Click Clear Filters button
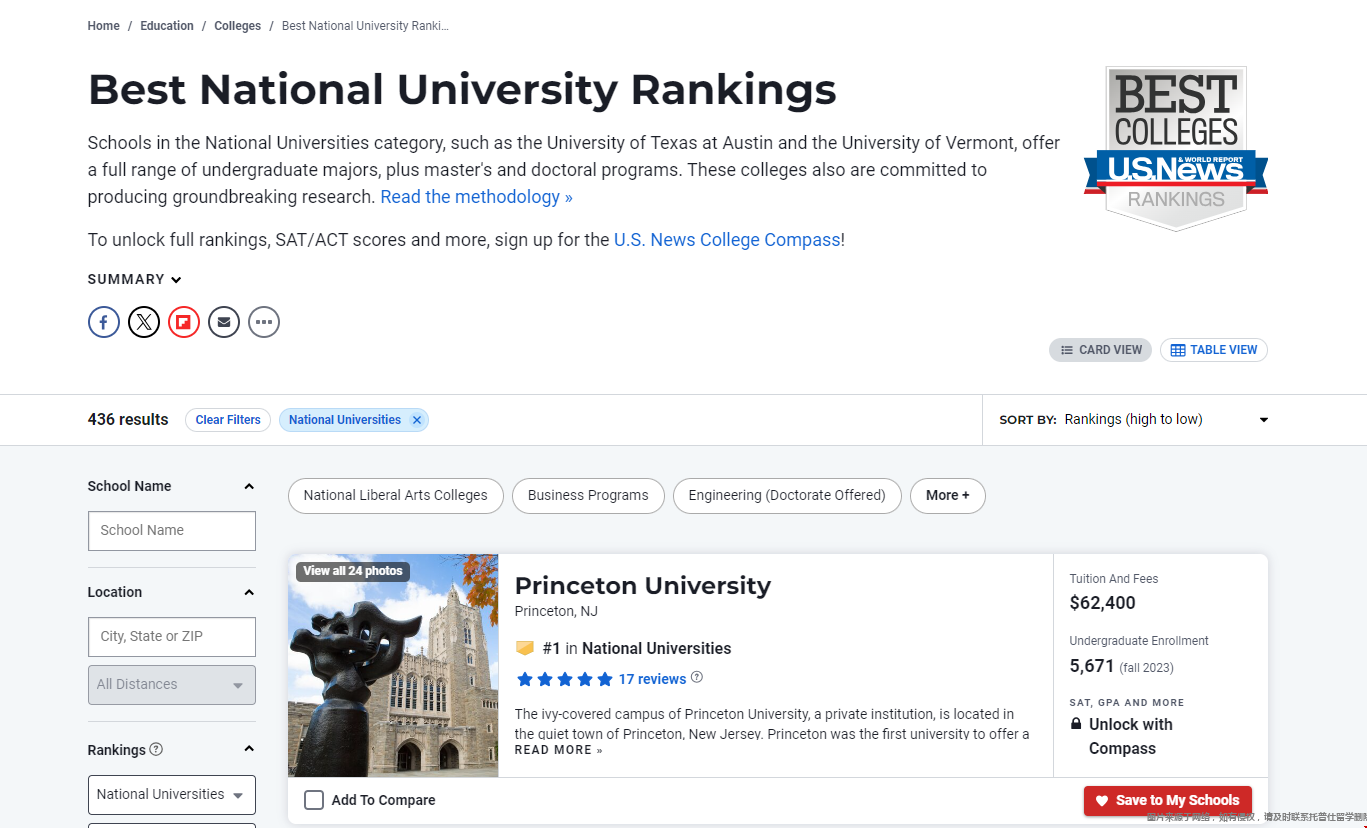Image resolution: width=1367 pixels, height=828 pixels. [228, 420]
